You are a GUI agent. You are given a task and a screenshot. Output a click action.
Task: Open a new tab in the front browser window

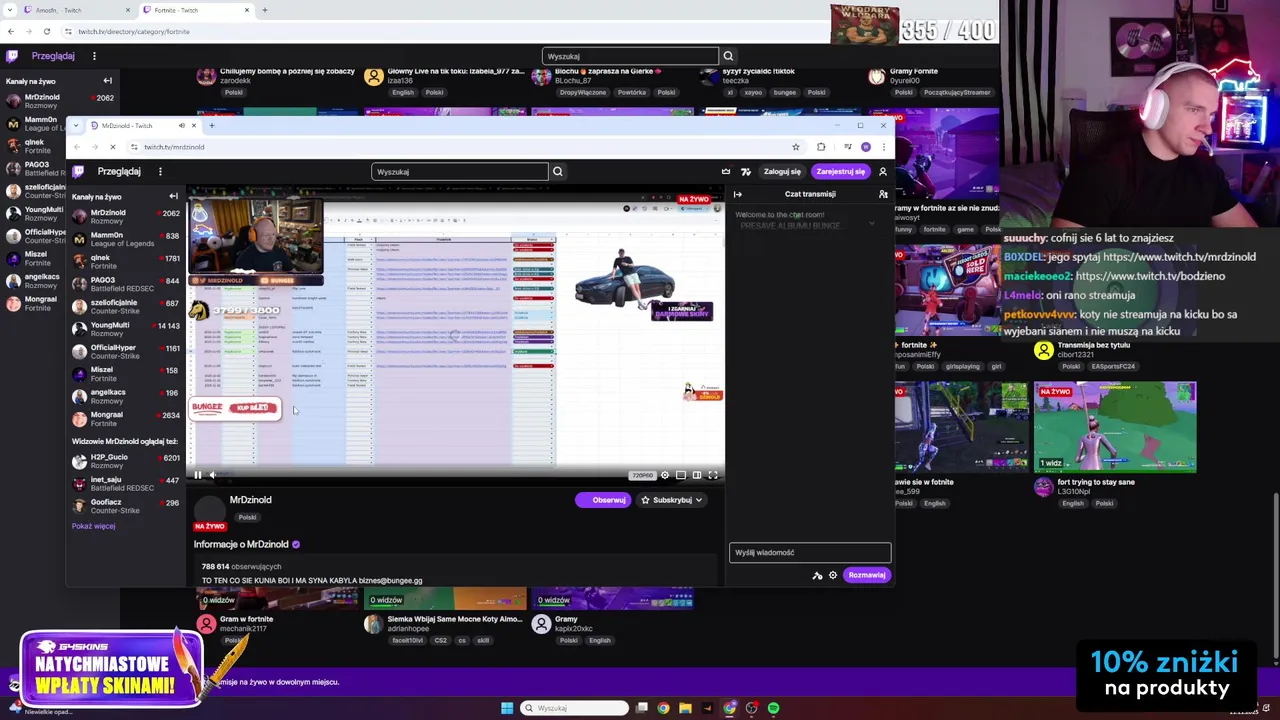pyautogui.click(x=211, y=125)
